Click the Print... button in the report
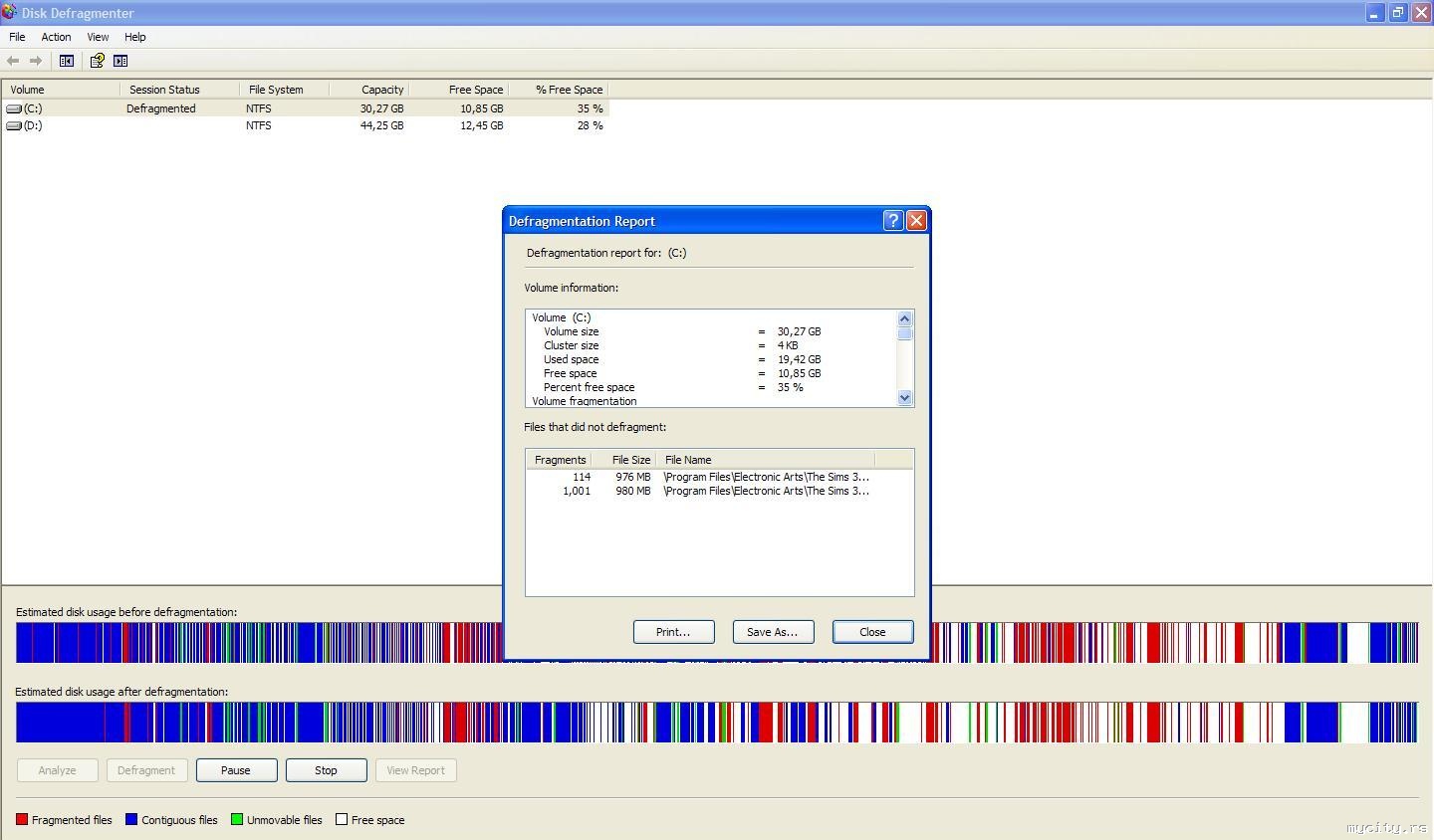The height and width of the screenshot is (840, 1434). pyautogui.click(x=673, y=632)
